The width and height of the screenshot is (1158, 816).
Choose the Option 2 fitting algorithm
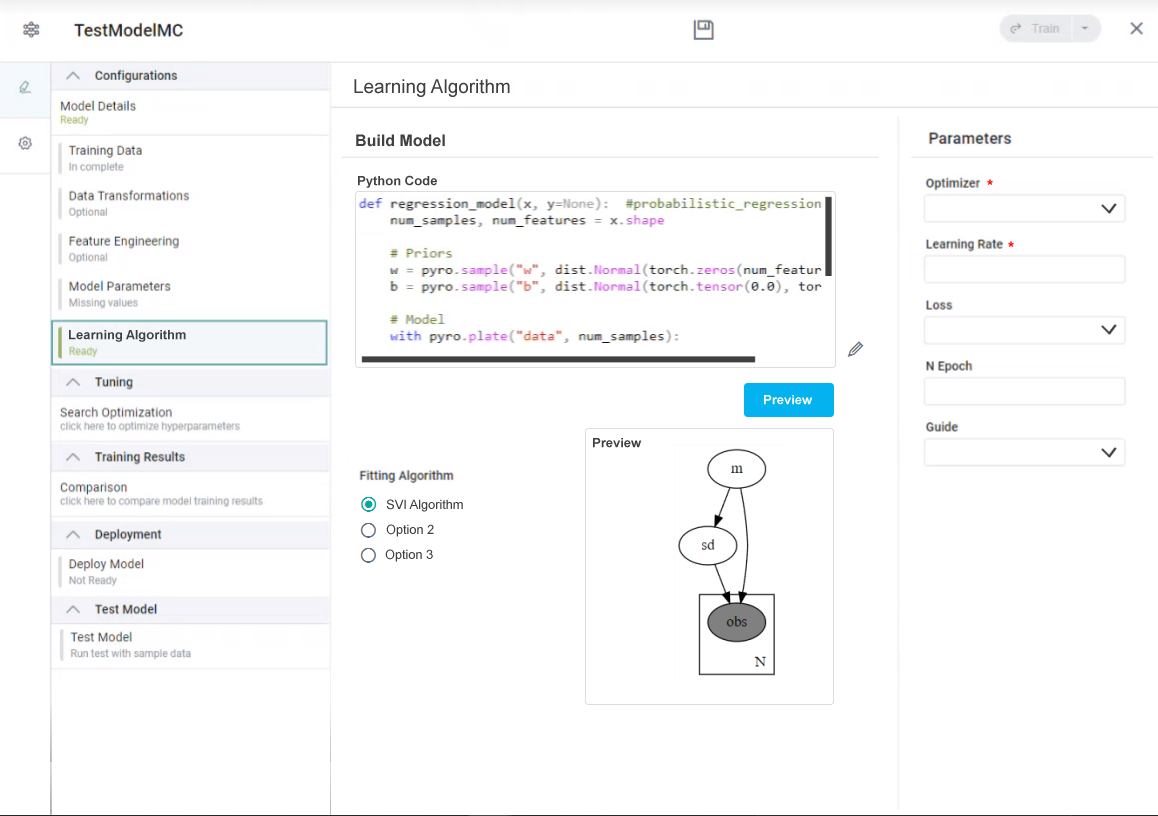coord(368,530)
